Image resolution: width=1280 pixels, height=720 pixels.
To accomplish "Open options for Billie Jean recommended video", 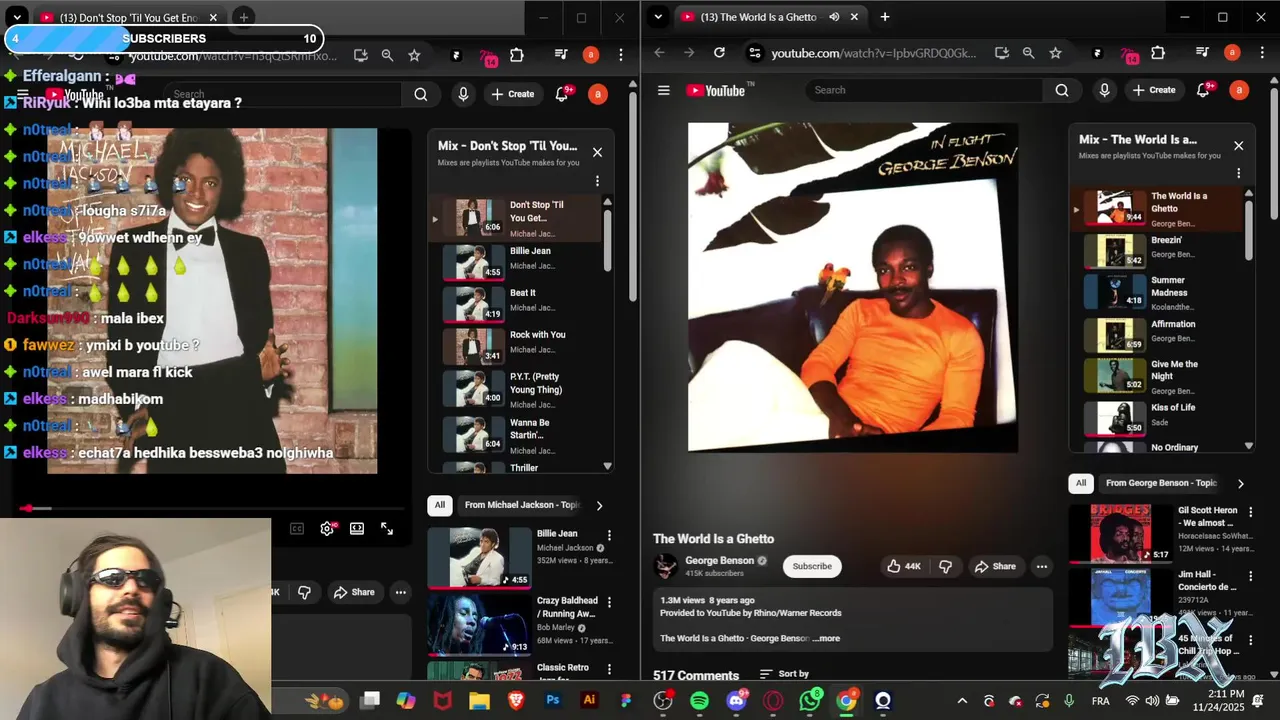I will (x=608, y=536).
